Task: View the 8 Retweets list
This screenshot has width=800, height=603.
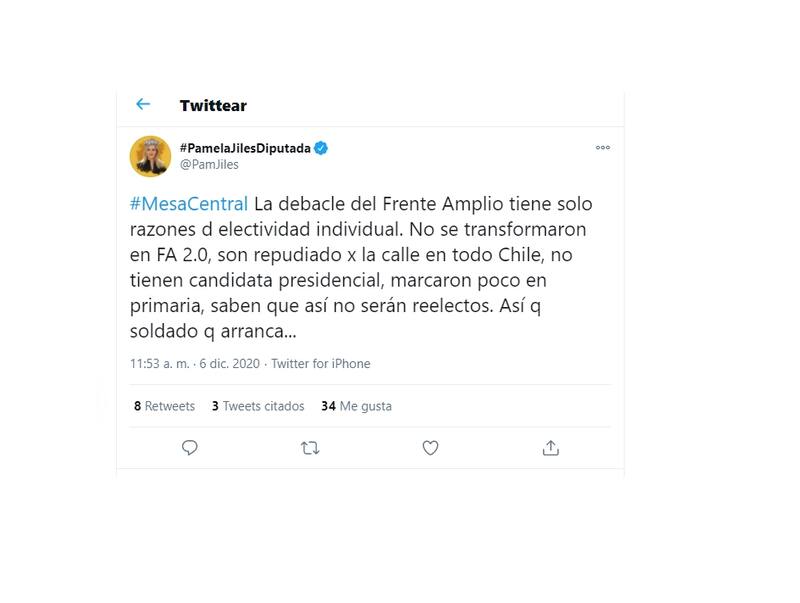Action: tap(164, 406)
